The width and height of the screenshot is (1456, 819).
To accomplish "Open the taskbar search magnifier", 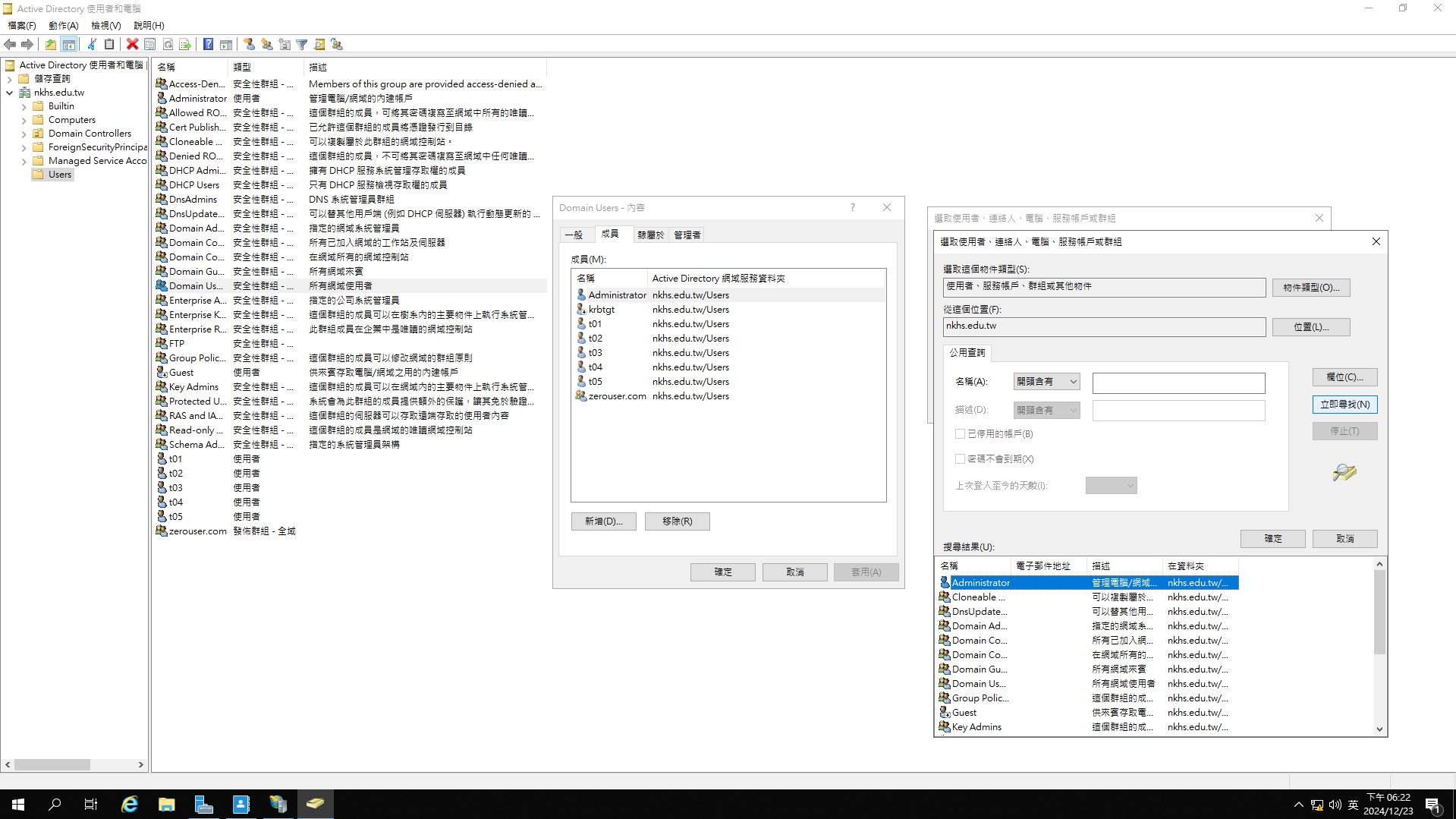I will (x=55, y=804).
